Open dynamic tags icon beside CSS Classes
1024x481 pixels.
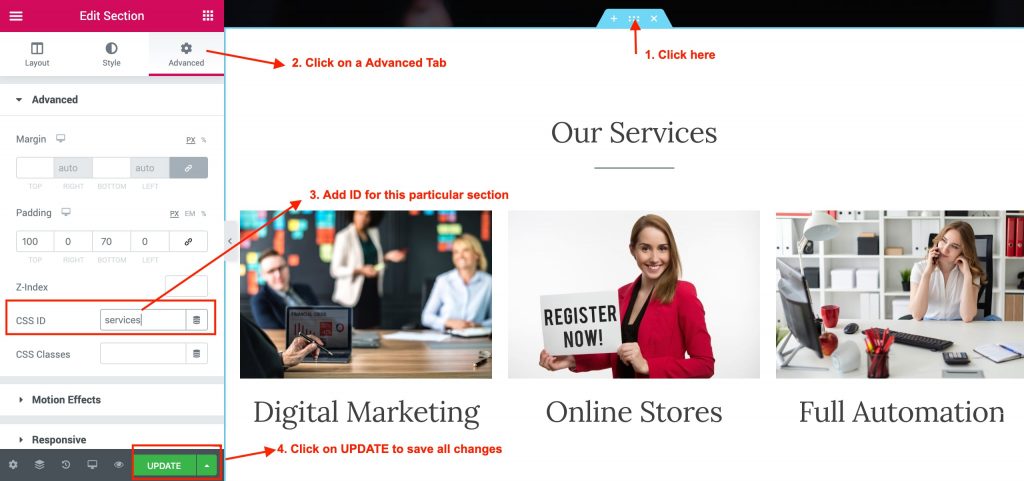click(x=197, y=354)
